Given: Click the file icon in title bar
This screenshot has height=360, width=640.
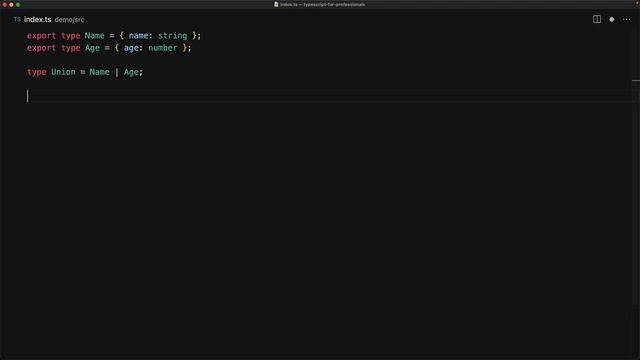Looking at the screenshot, I should point(276,4).
